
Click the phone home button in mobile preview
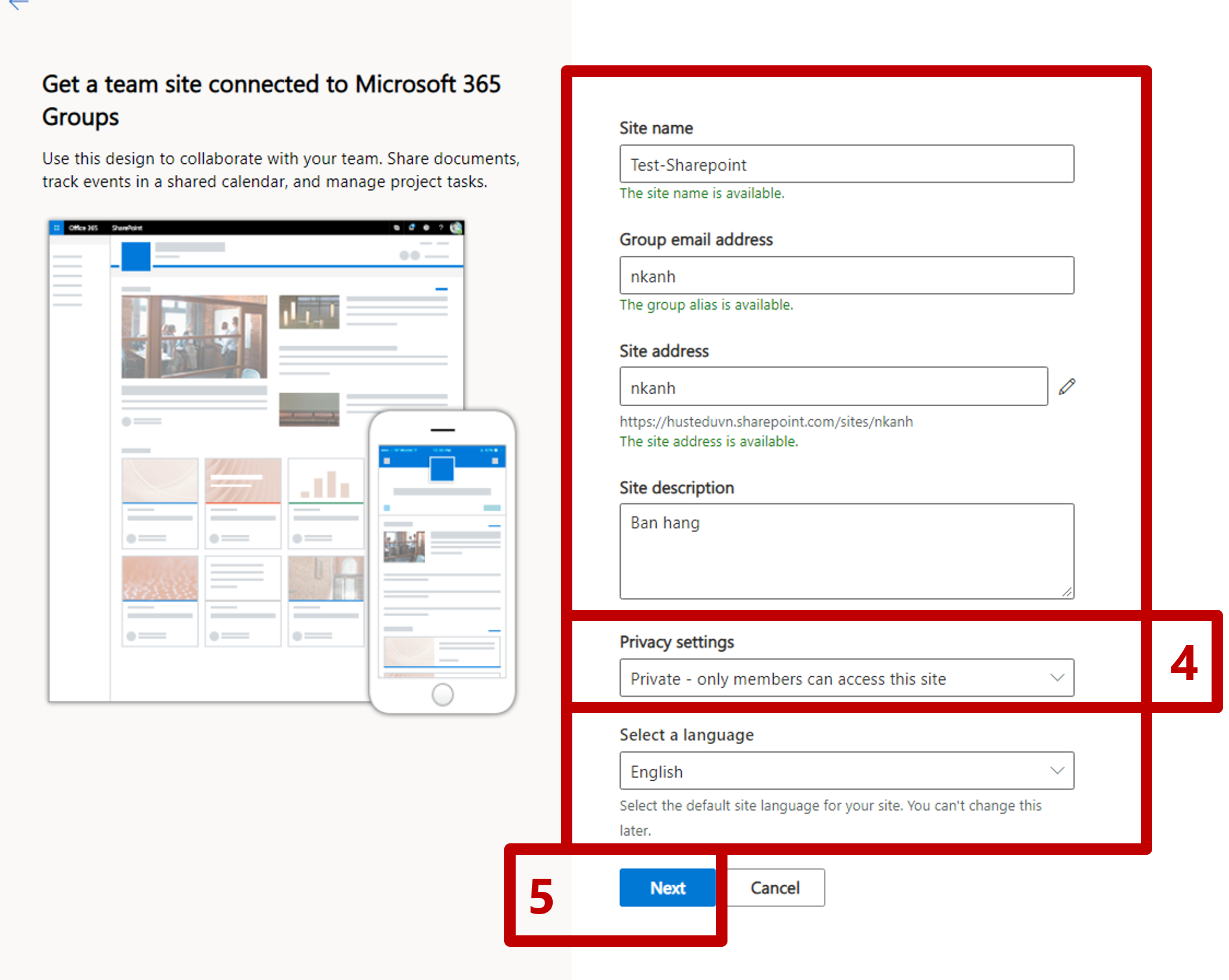point(442,694)
